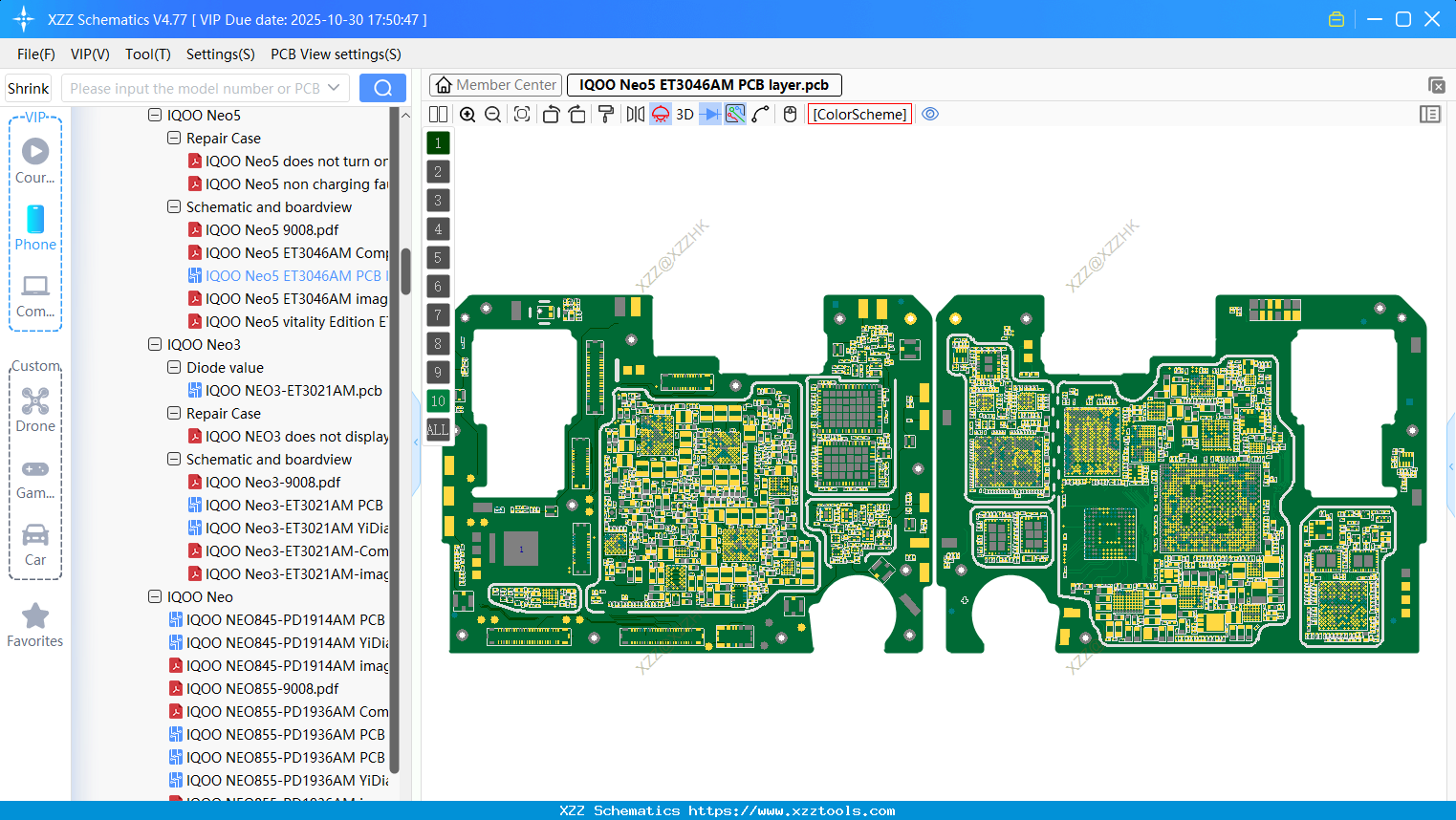Screen dimensions: 1456x820
Task: Click the blue search button
Action: pyautogui.click(x=382, y=88)
